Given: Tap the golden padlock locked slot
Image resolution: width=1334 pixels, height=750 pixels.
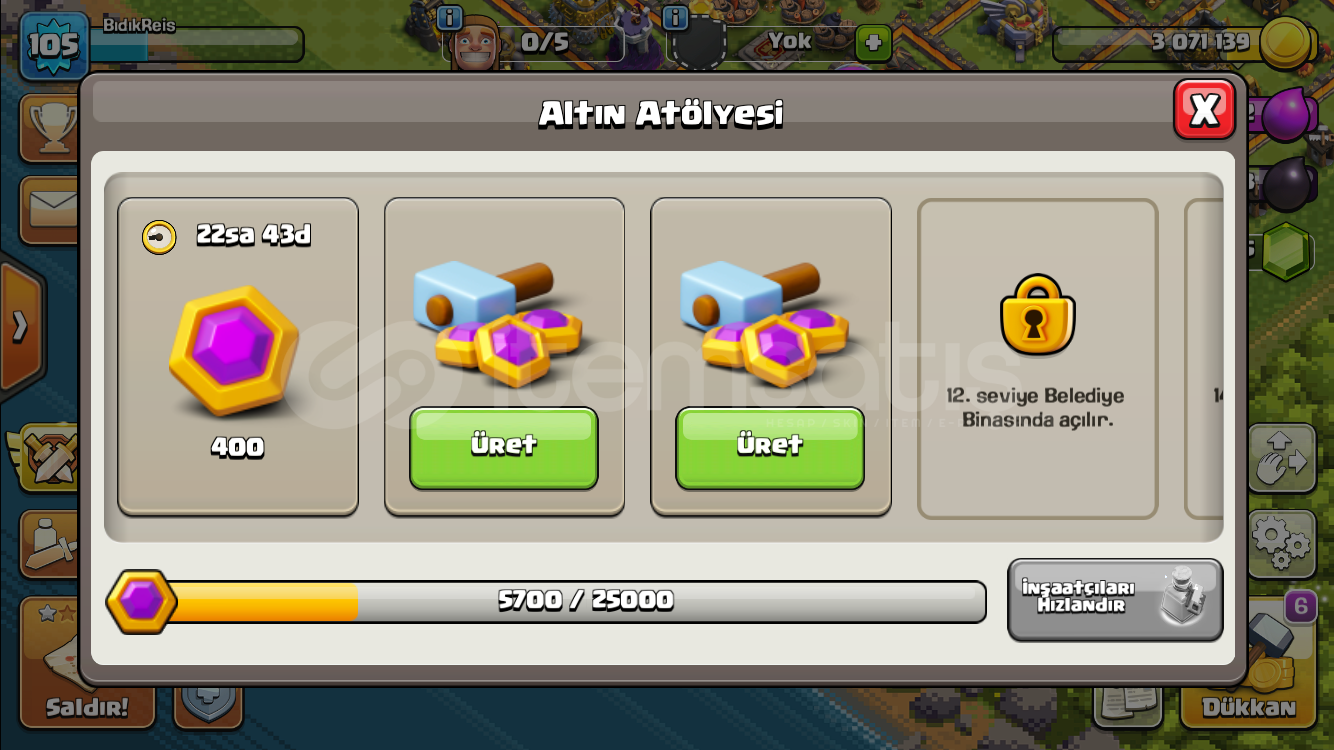Looking at the screenshot, I should pyautogui.click(x=1037, y=316).
